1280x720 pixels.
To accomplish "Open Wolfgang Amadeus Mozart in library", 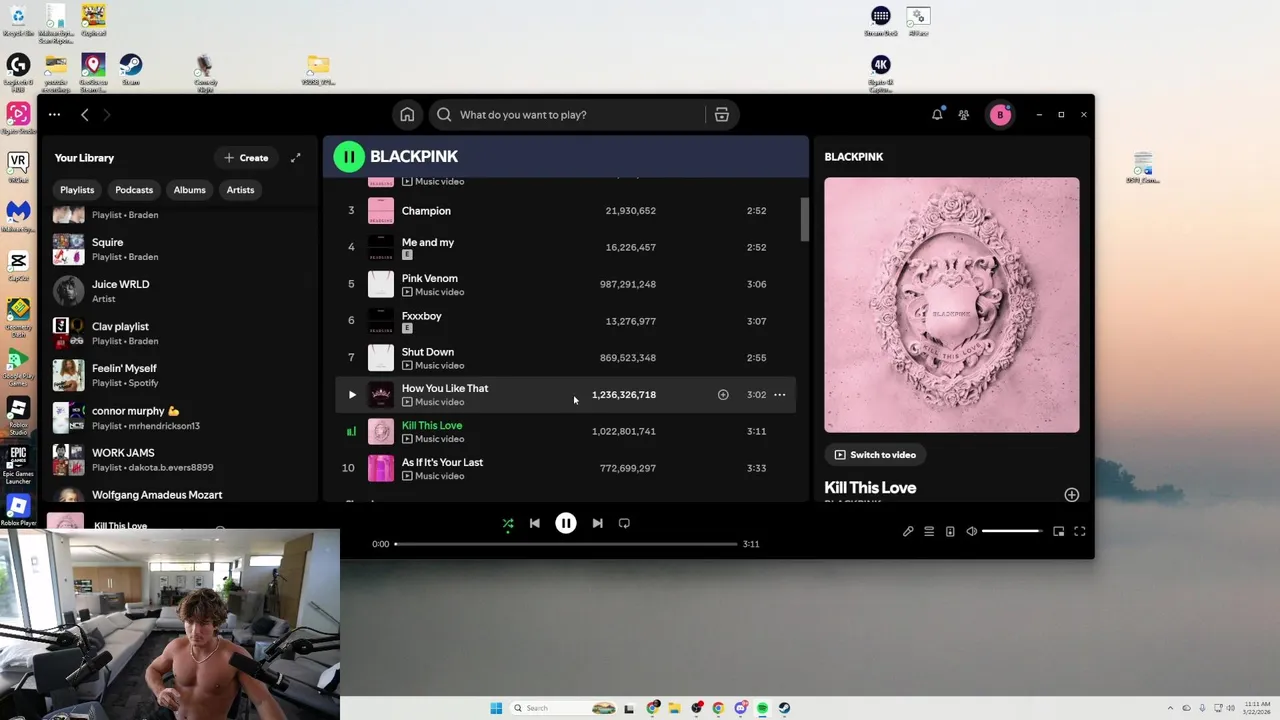I will click(x=180, y=494).
